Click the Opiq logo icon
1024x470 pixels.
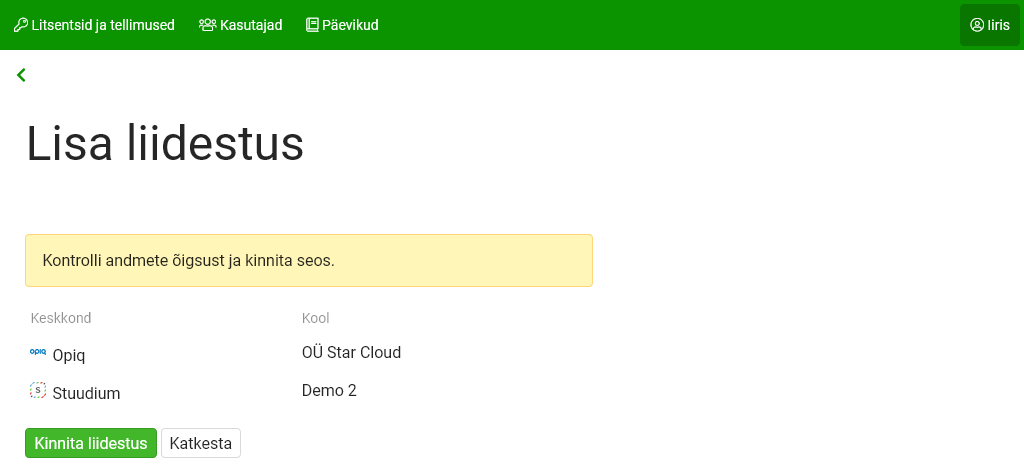click(x=38, y=352)
